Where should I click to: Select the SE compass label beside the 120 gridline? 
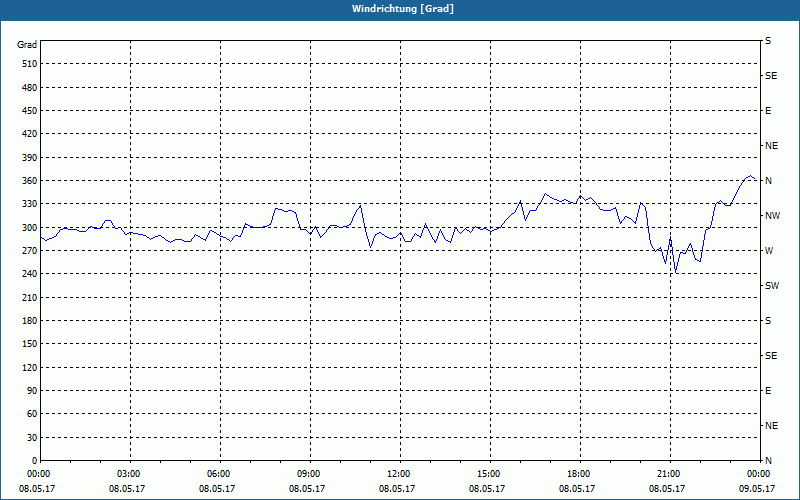point(771,356)
